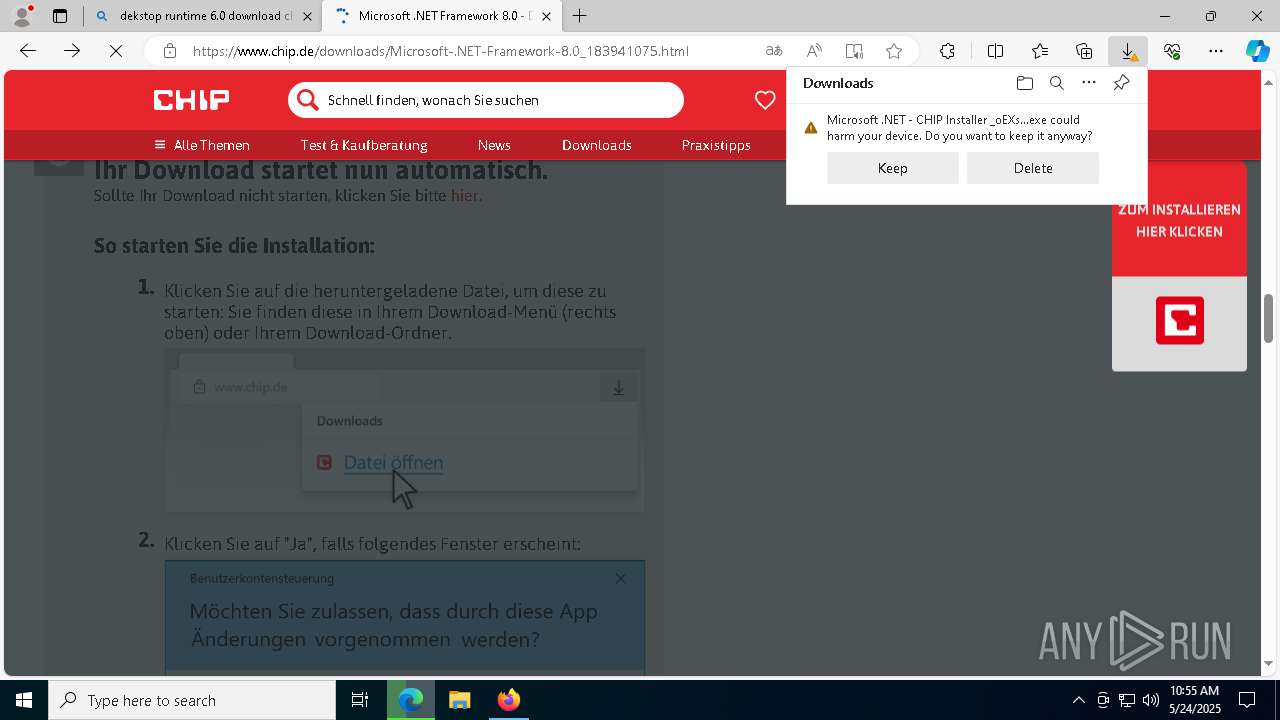Close the Microsoft .NET Framework 8.0 tab

[546, 16]
